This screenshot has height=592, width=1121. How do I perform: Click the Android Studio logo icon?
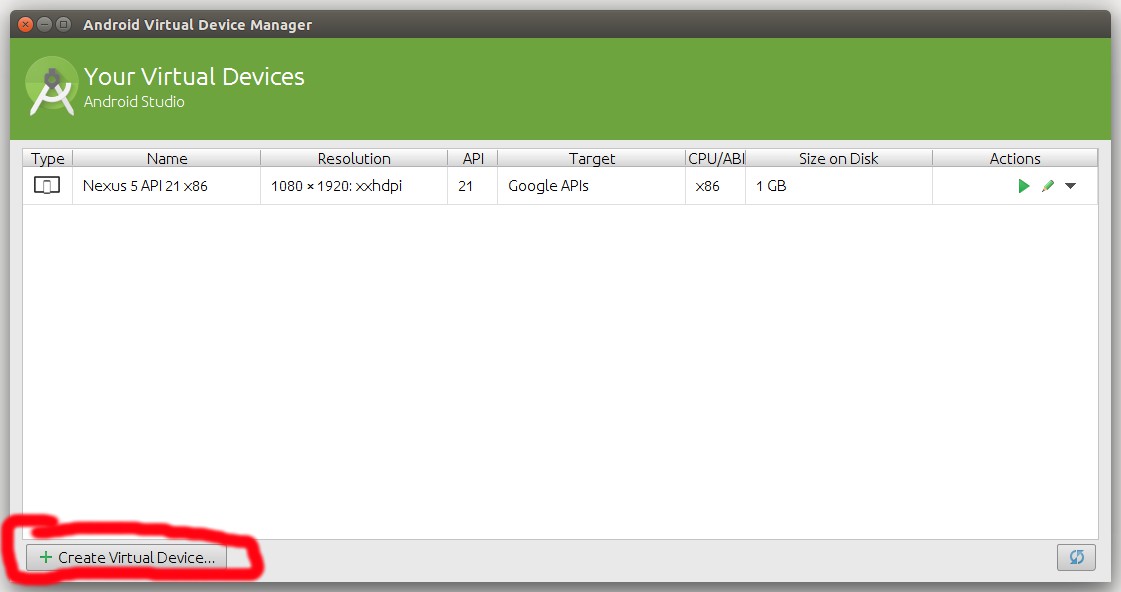click(51, 86)
